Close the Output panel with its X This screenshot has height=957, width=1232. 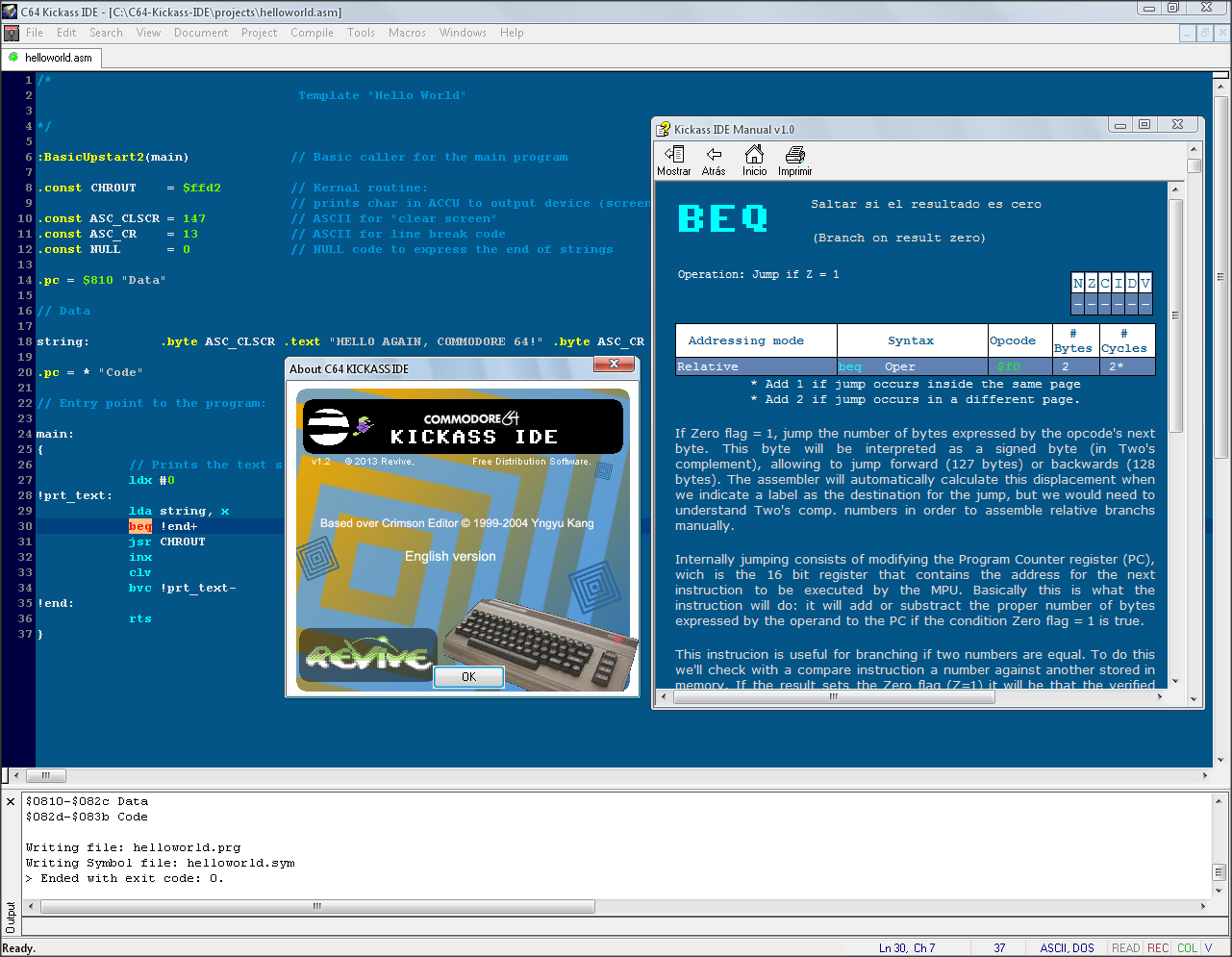(x=11, y=801)
